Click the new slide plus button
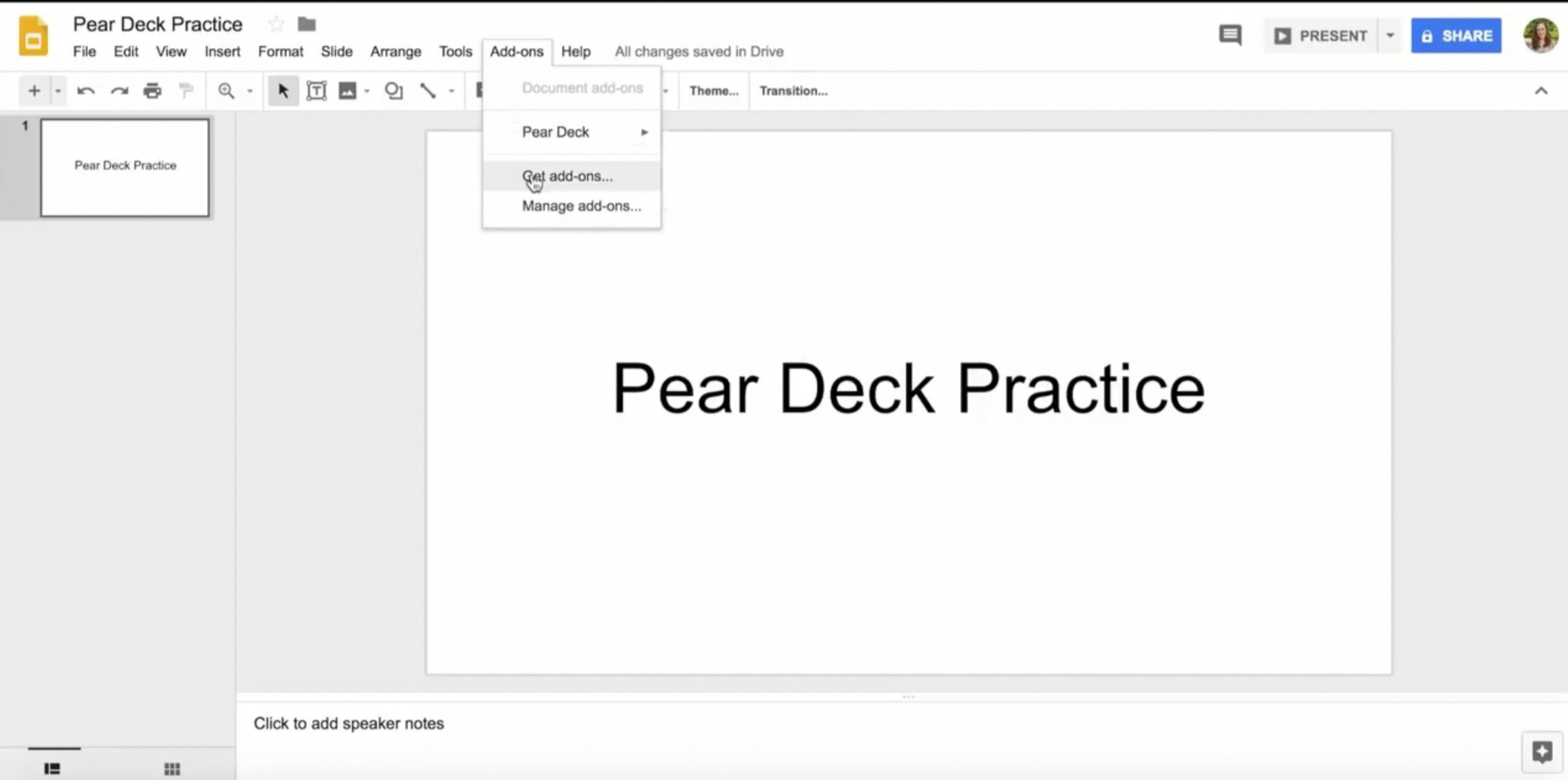Viewport: 1568px width, 780px height. [34, 91]
